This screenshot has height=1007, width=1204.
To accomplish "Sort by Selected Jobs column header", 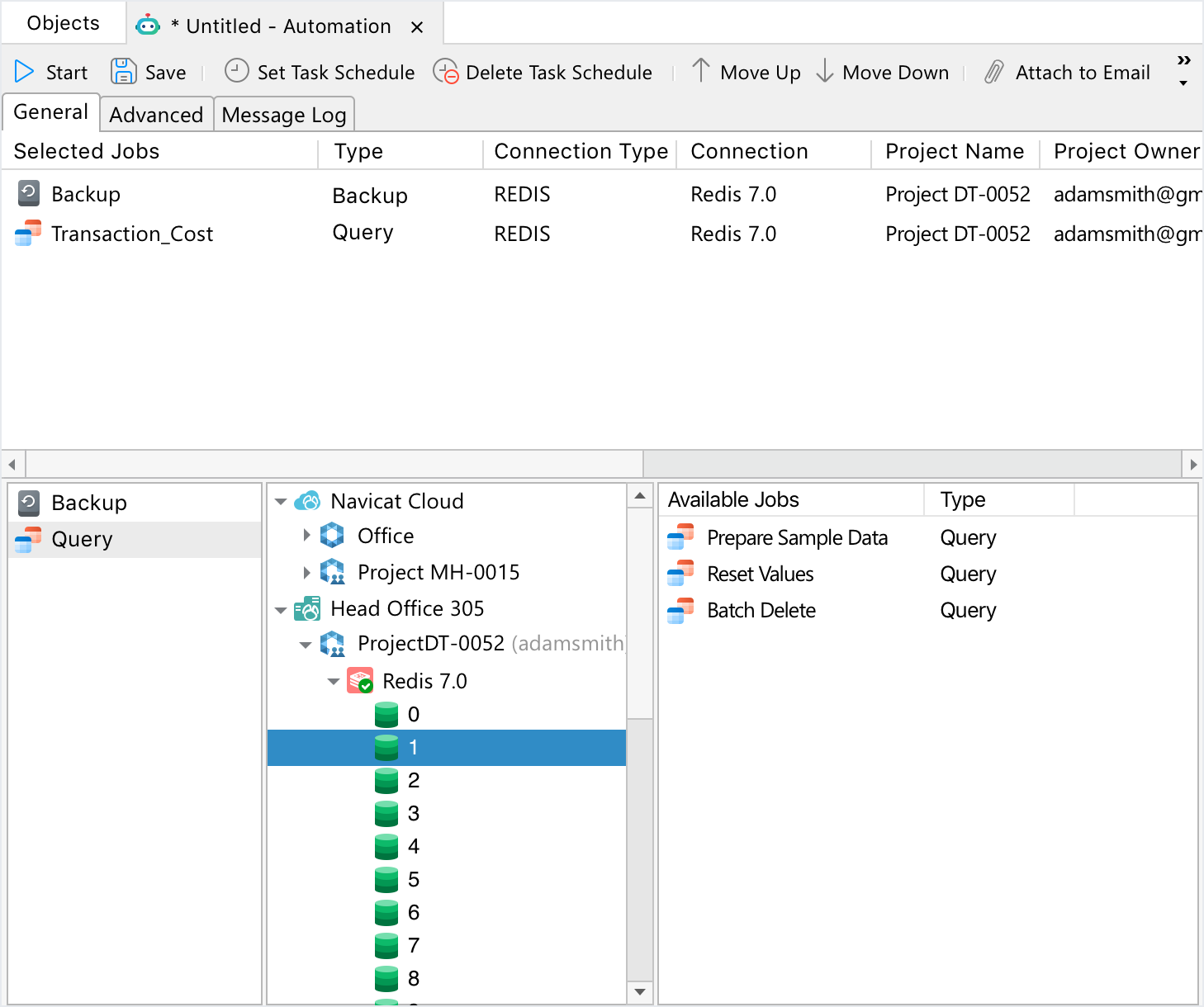I will [160, 151].
